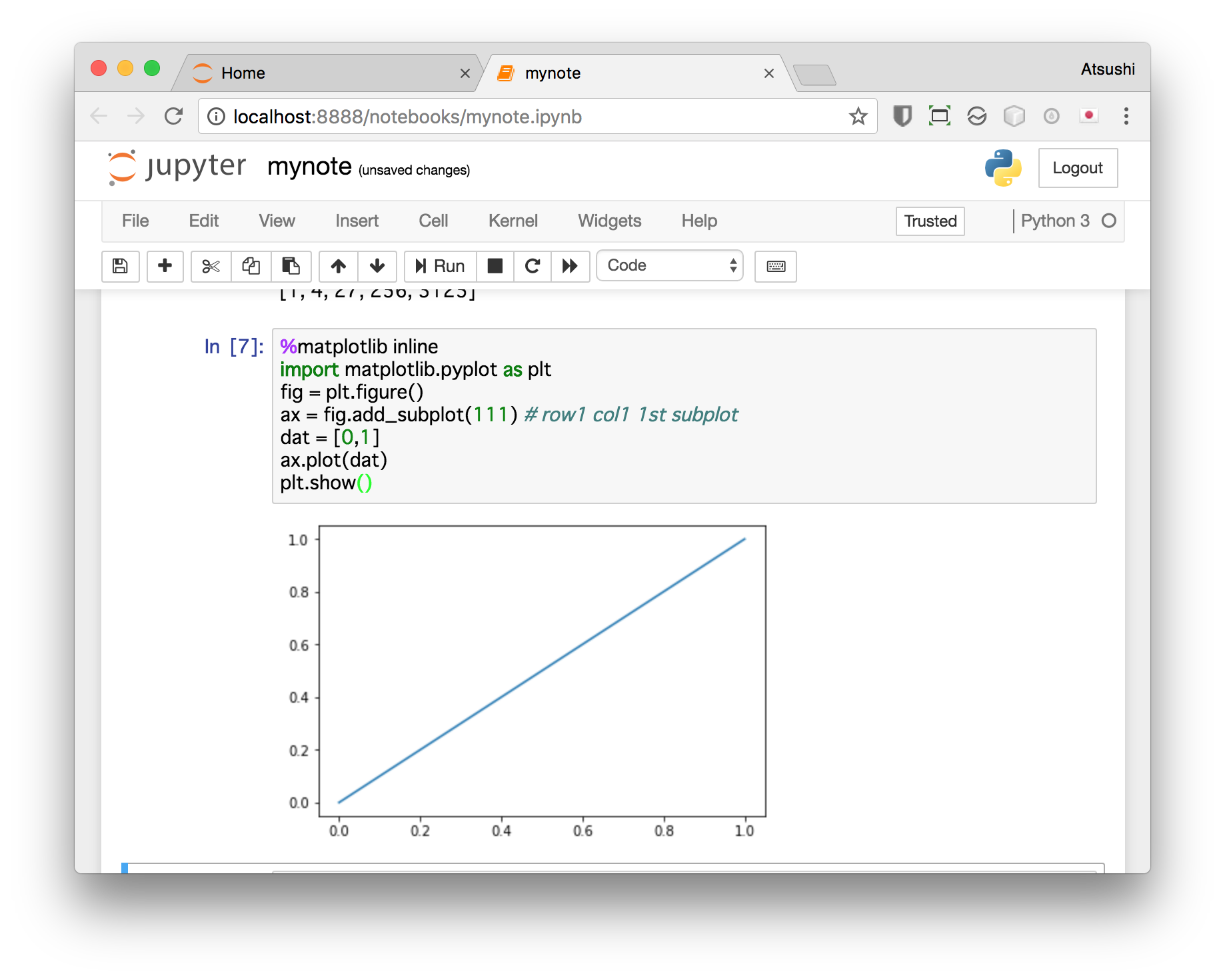The height and width of the screenshot is (980, 1225).
Task: Open the Widgets menu
Action: point(609,221)
